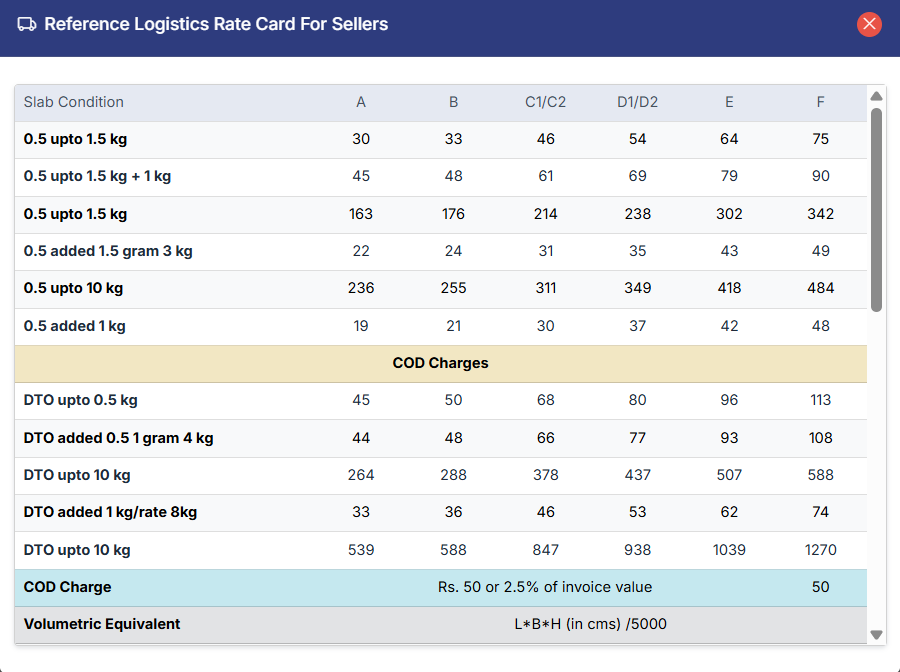This screenshot has height=672, width=900.
Task: Select the zone E column header
Action: point(729,102)
